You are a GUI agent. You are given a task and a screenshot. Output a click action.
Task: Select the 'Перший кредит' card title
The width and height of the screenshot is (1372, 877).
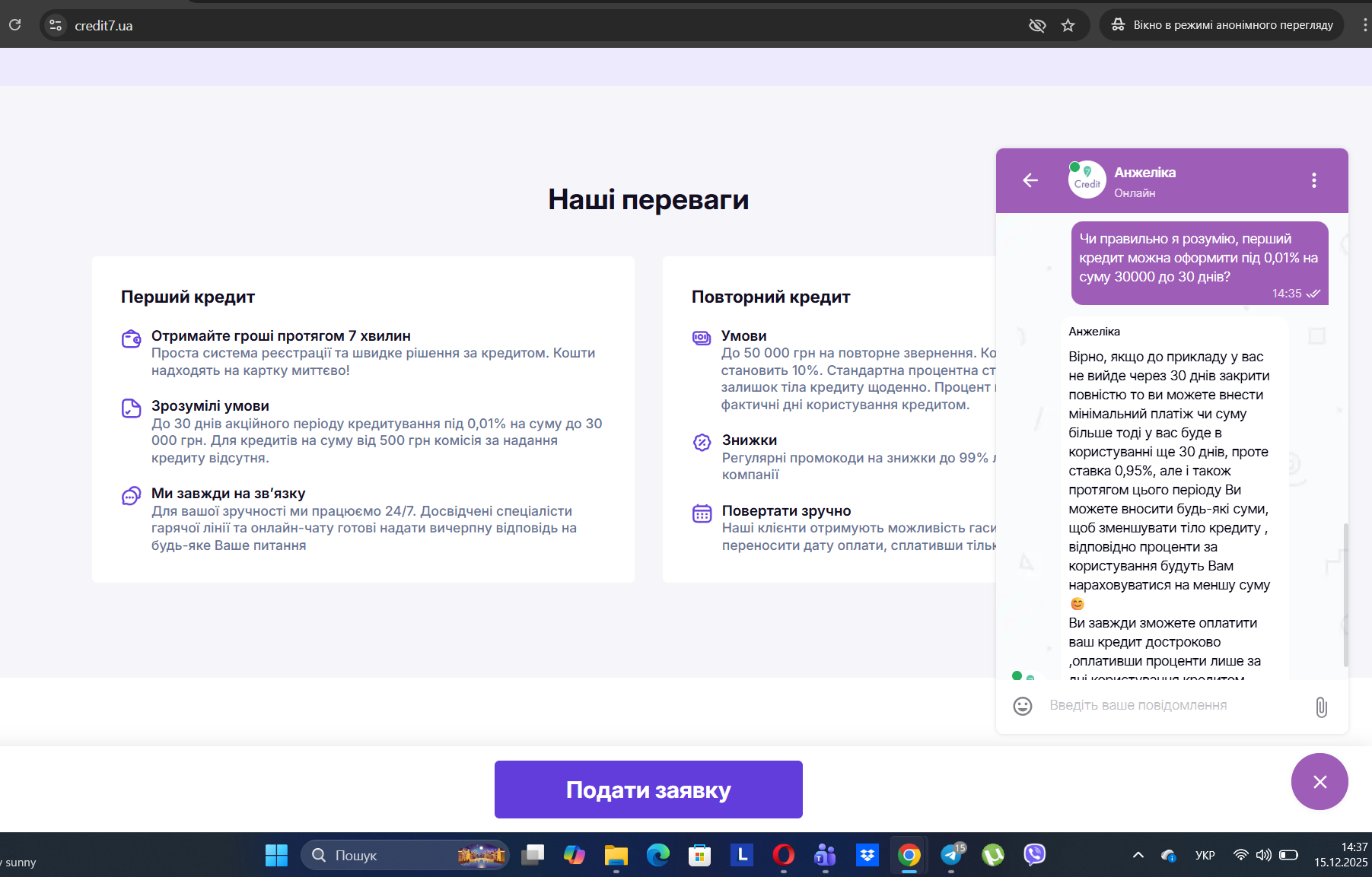point(188,297)
